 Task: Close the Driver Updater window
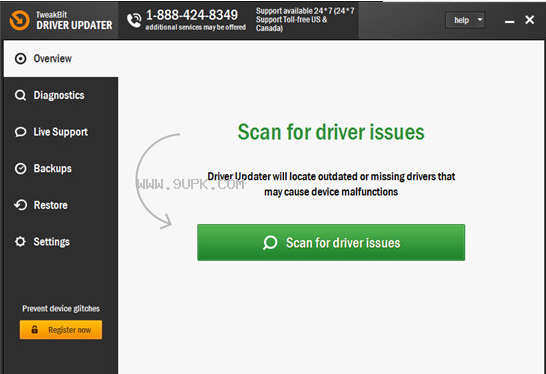529,20
